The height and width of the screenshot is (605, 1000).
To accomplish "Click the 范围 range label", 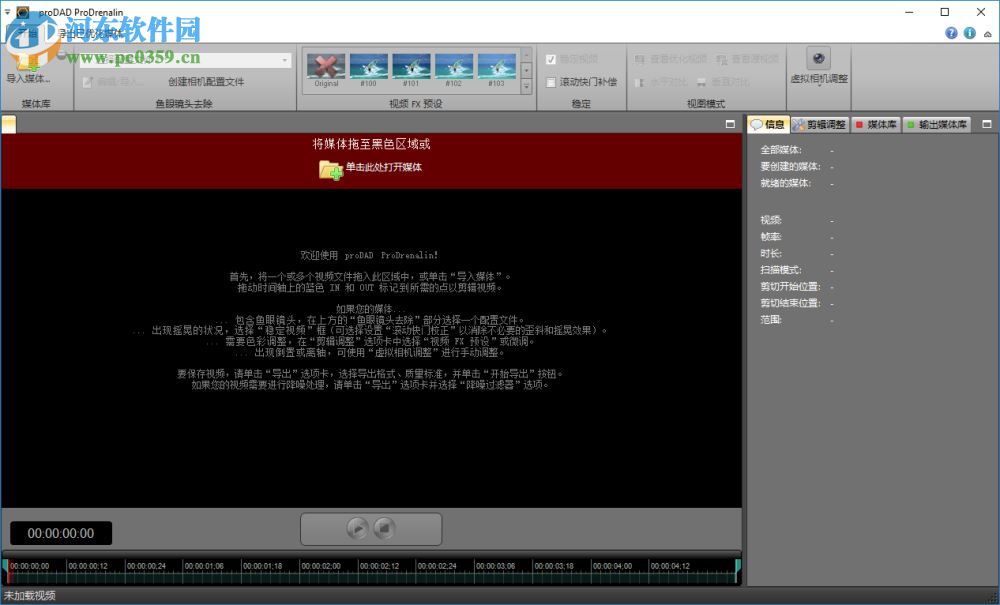I will pyautogui.click(x=770, y=319).
